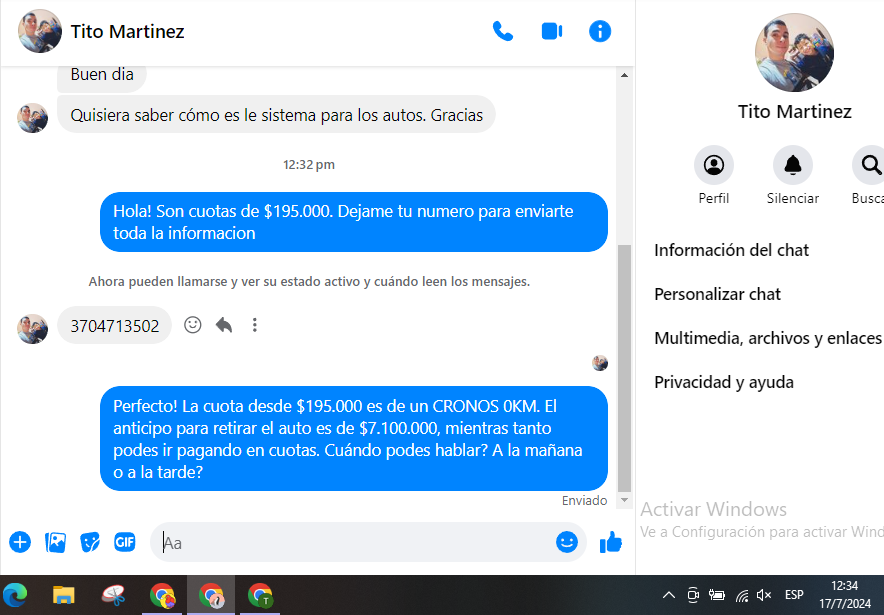Reply to the 3704713502 message

click(224, 325)
